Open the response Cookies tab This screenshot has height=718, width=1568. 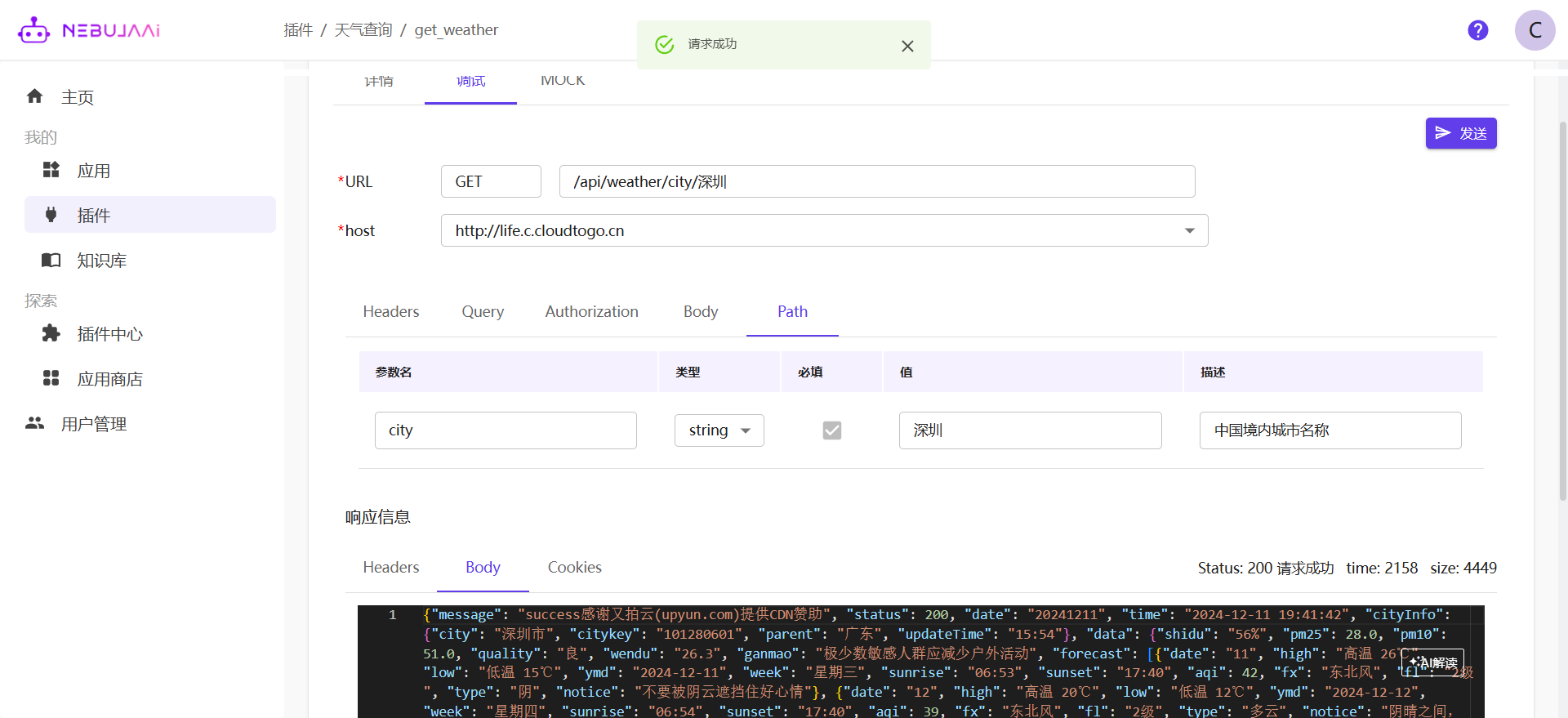pos(574,567)
